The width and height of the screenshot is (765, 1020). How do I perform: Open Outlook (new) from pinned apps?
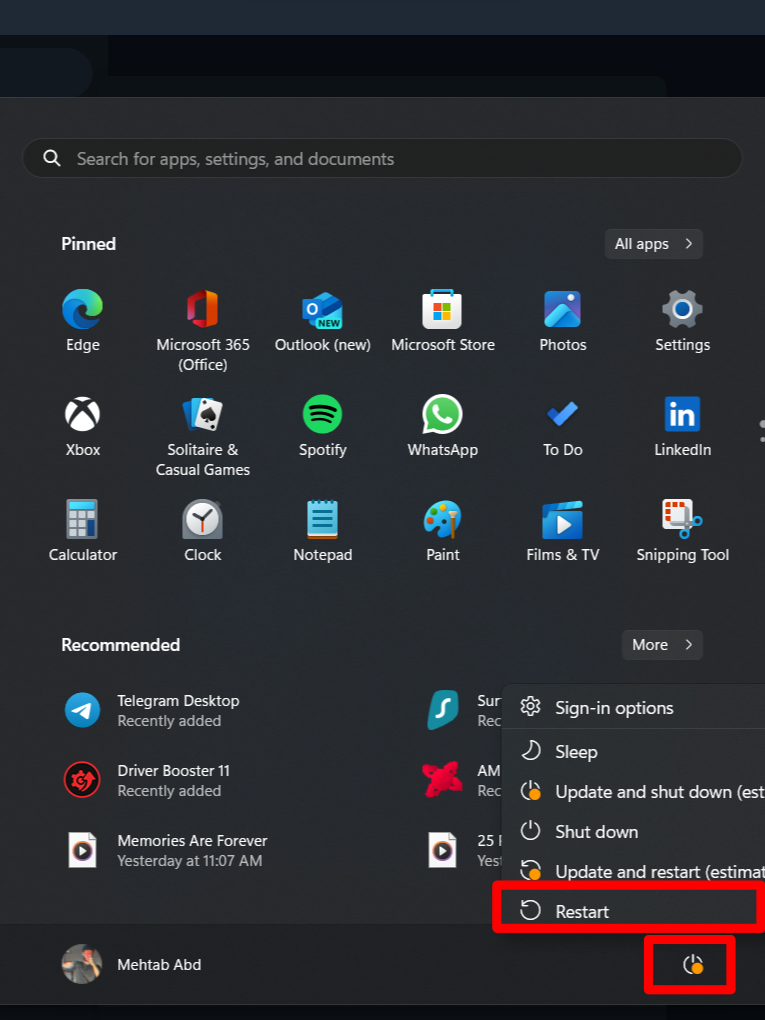pyautogui.click(x=323, y=321)
